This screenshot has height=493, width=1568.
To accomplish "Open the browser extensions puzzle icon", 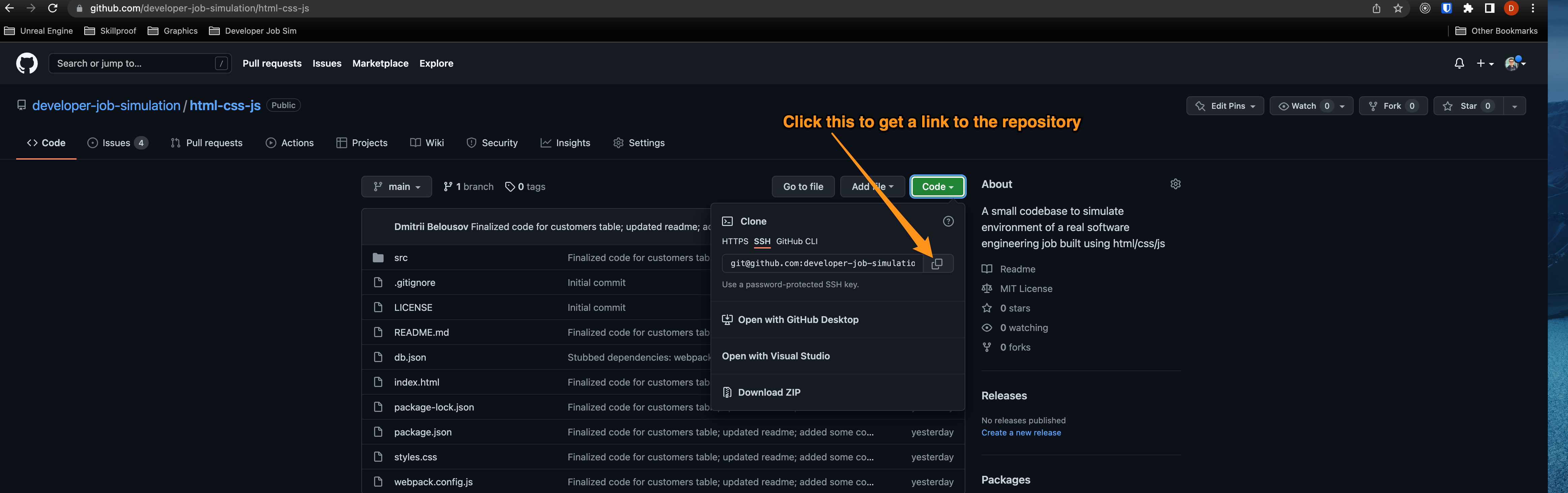I will point(1468,8).
